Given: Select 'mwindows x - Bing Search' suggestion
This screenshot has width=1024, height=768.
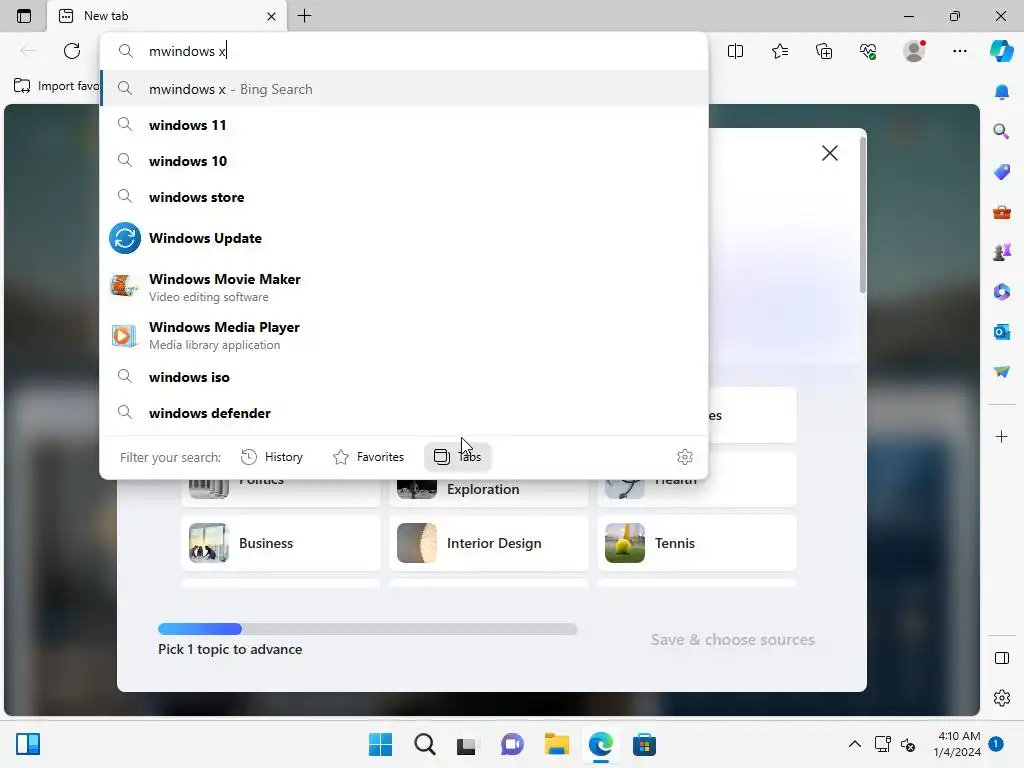Looking at the screenshot, I should coord(404,89).
